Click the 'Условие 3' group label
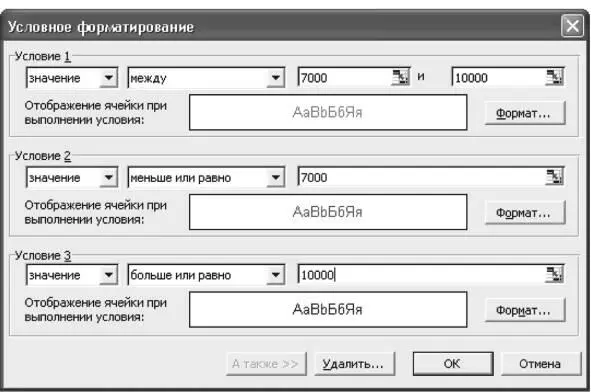 [x=43, y=256]
